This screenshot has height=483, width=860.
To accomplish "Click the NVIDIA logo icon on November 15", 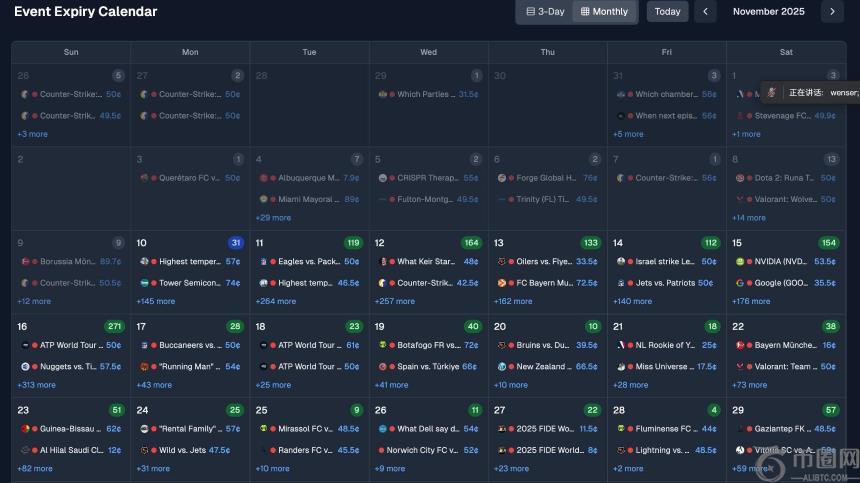I will pos(740,262).
